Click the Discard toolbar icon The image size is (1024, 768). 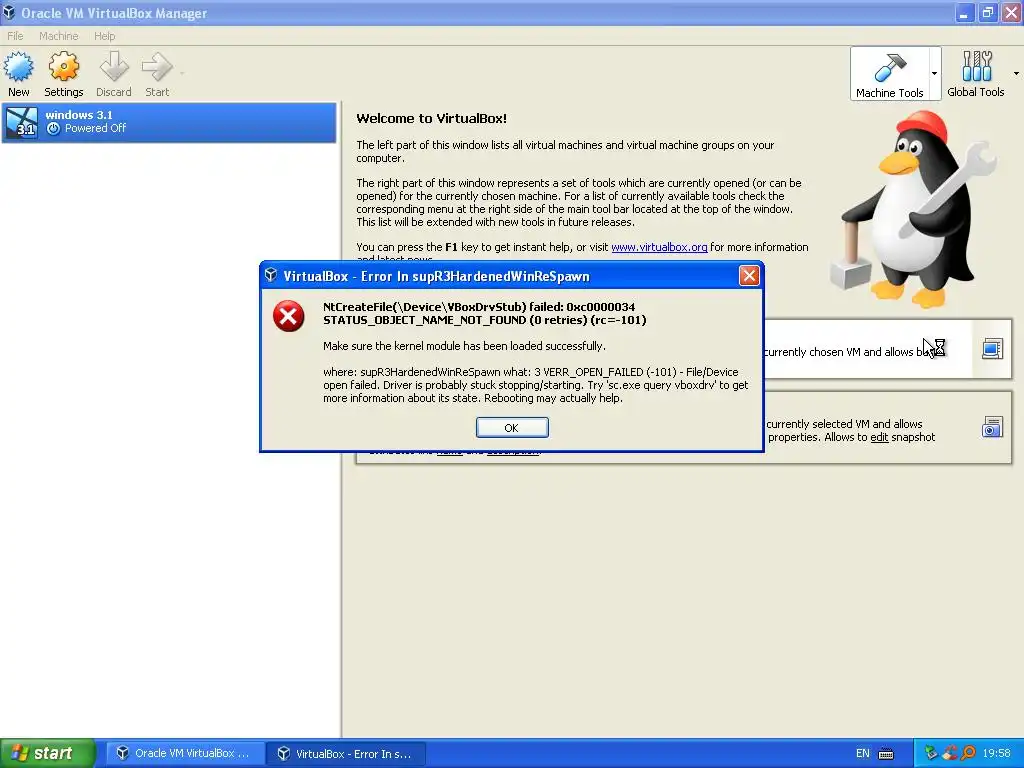pos(114,67)
